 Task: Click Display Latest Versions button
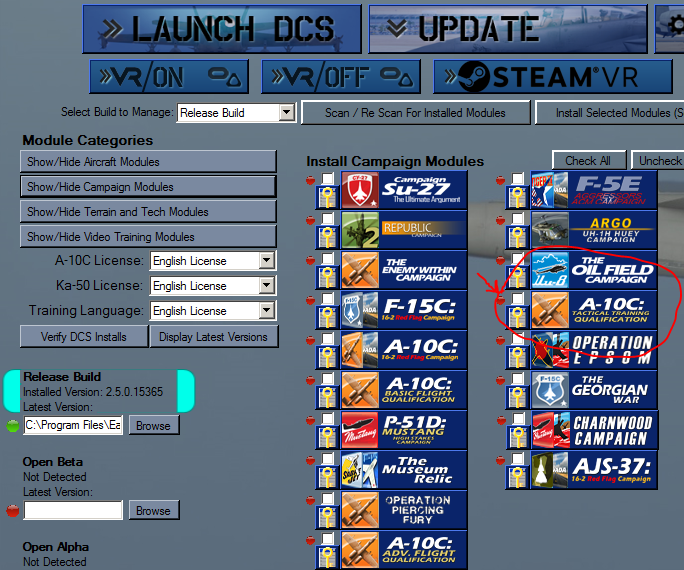click(213, 337)
